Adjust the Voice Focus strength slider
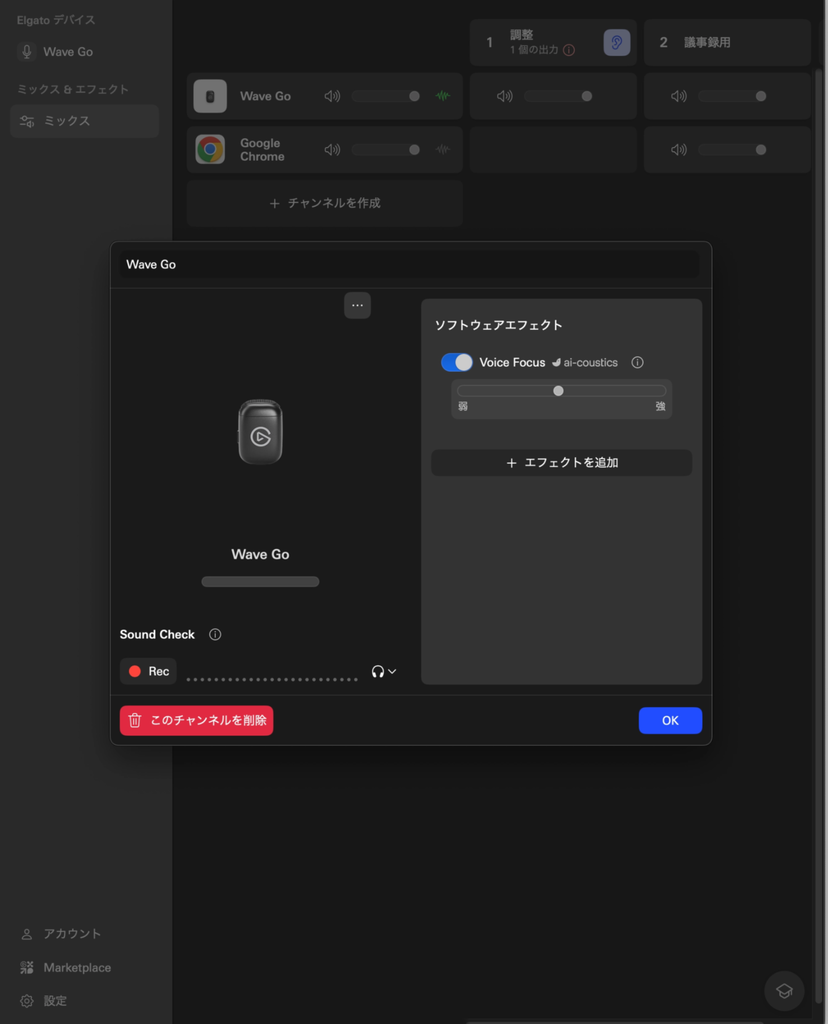This screenshot has width=828, height=1024. click(x=562, y=391)
